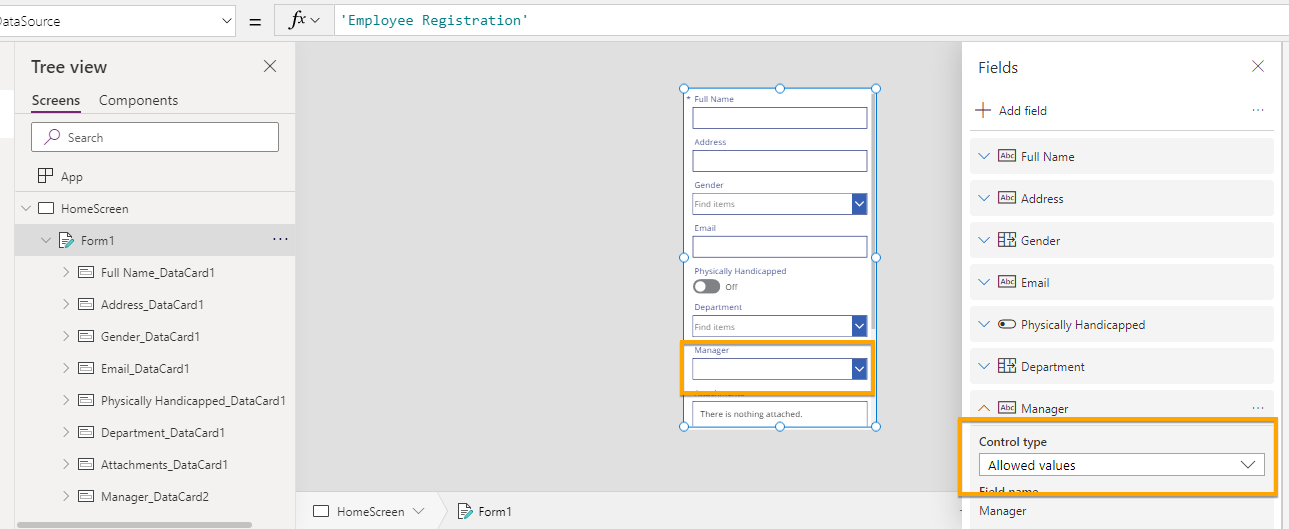Viewport: 1289px width, 529px height.
Task: Click the fx formula function button
Action: tap(304, 20)
